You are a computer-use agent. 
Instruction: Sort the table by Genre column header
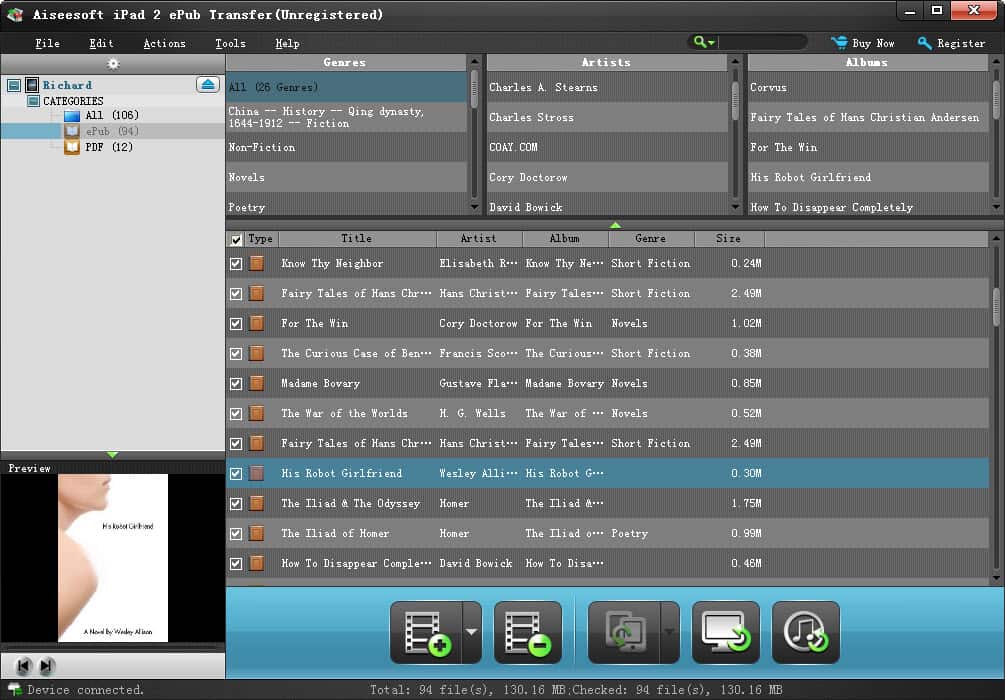point(651,238)
